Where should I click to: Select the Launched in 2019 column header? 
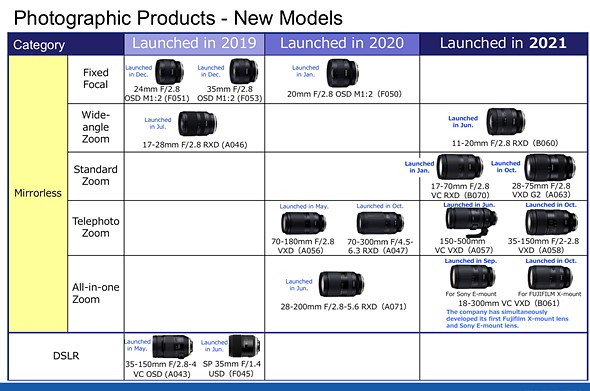point(194,44)
